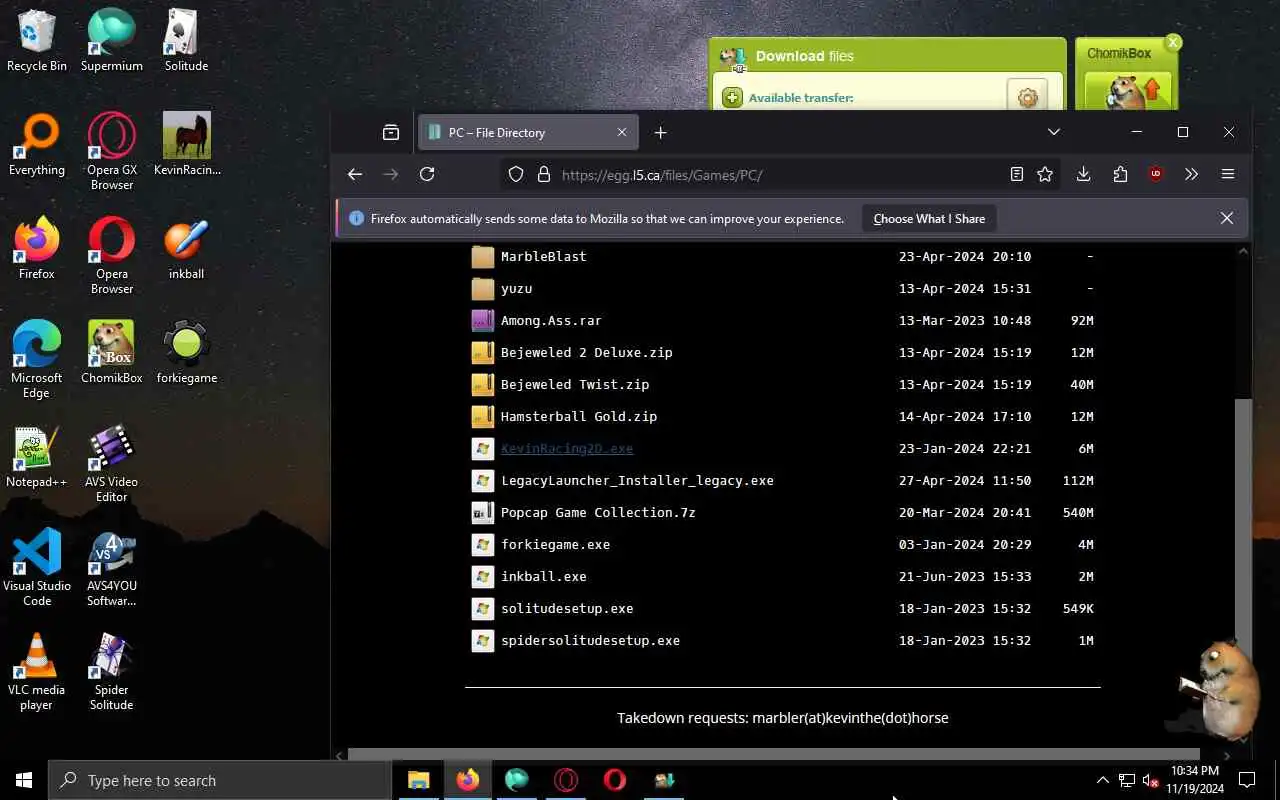This screenshot has height=800, width=1280.
Task: Open the taskbar volume control
Action: (x=1151, y=780)
